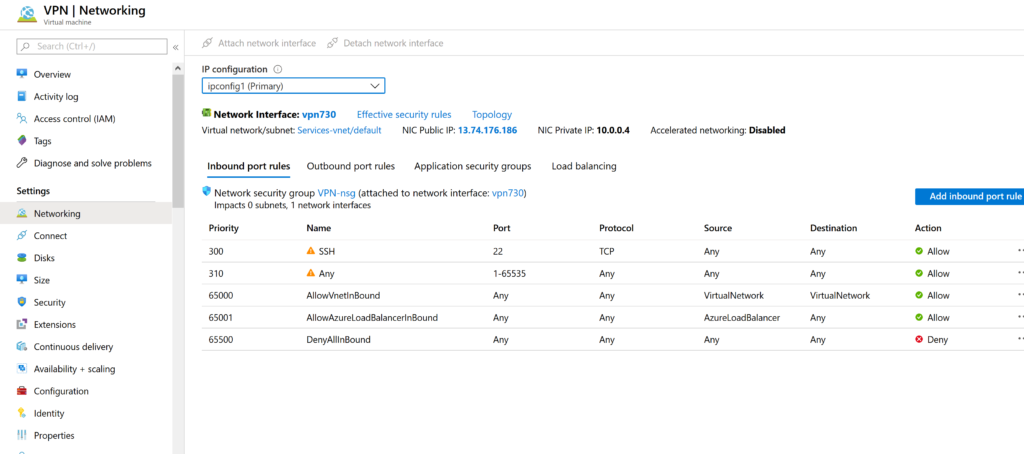Screen dimensions: 1024x454
Task: Click port value 1-65535
Action: (x=509, y=273)
